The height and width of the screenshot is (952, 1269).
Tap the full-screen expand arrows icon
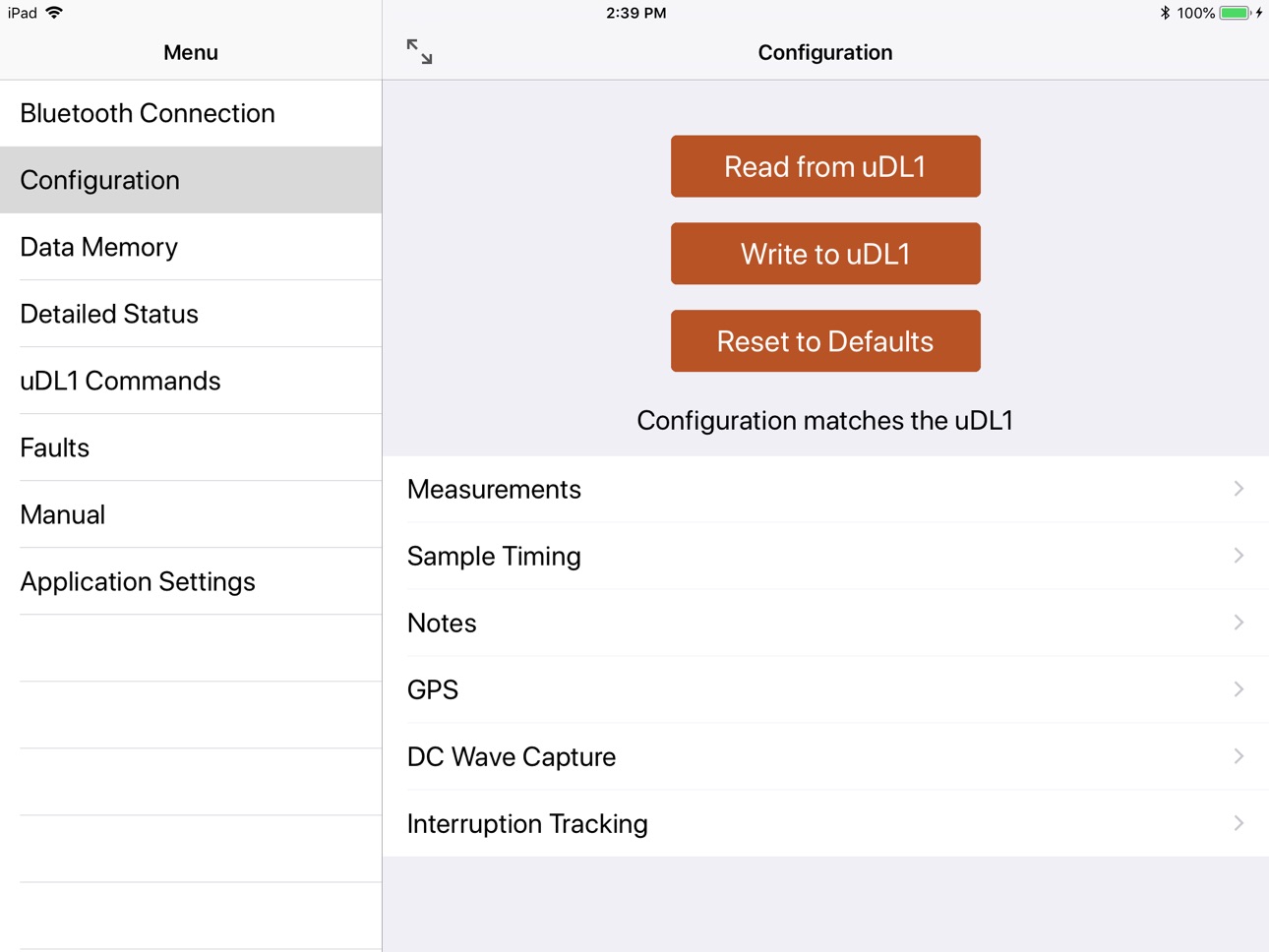point(420,51)
